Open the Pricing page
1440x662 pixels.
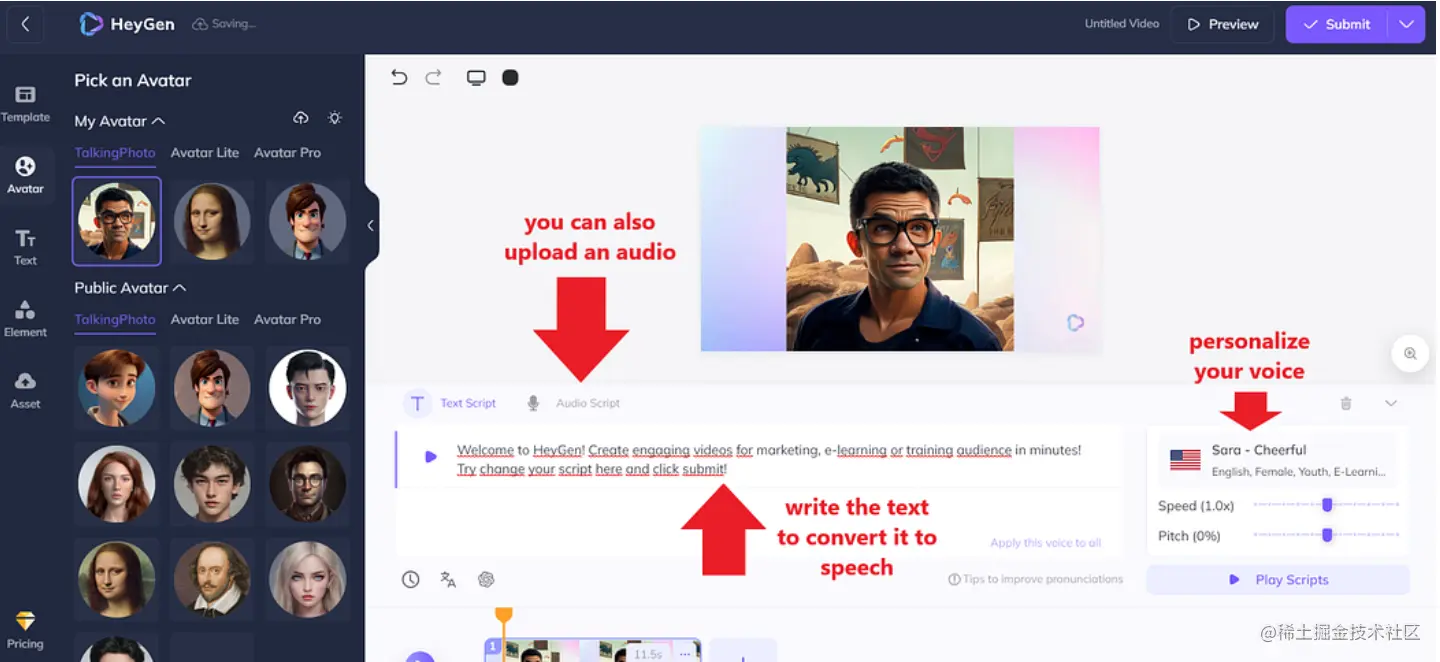[26, 631]
